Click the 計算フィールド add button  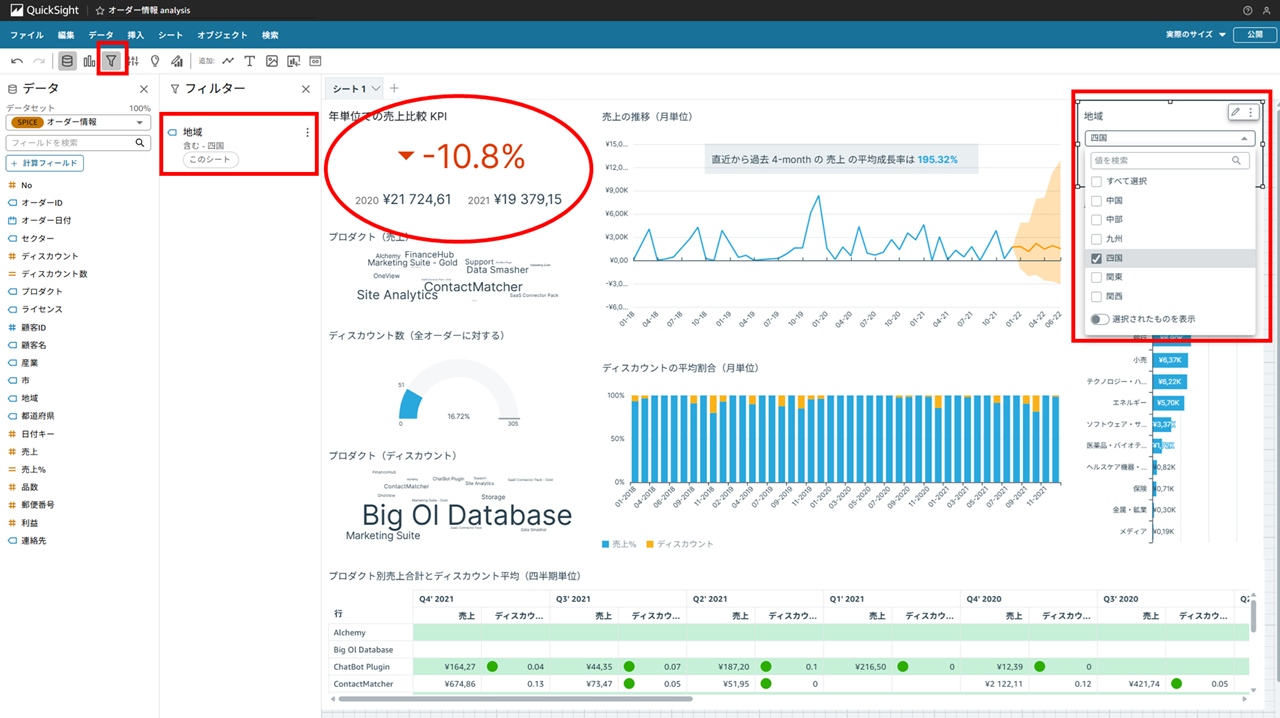coord(45,163)
